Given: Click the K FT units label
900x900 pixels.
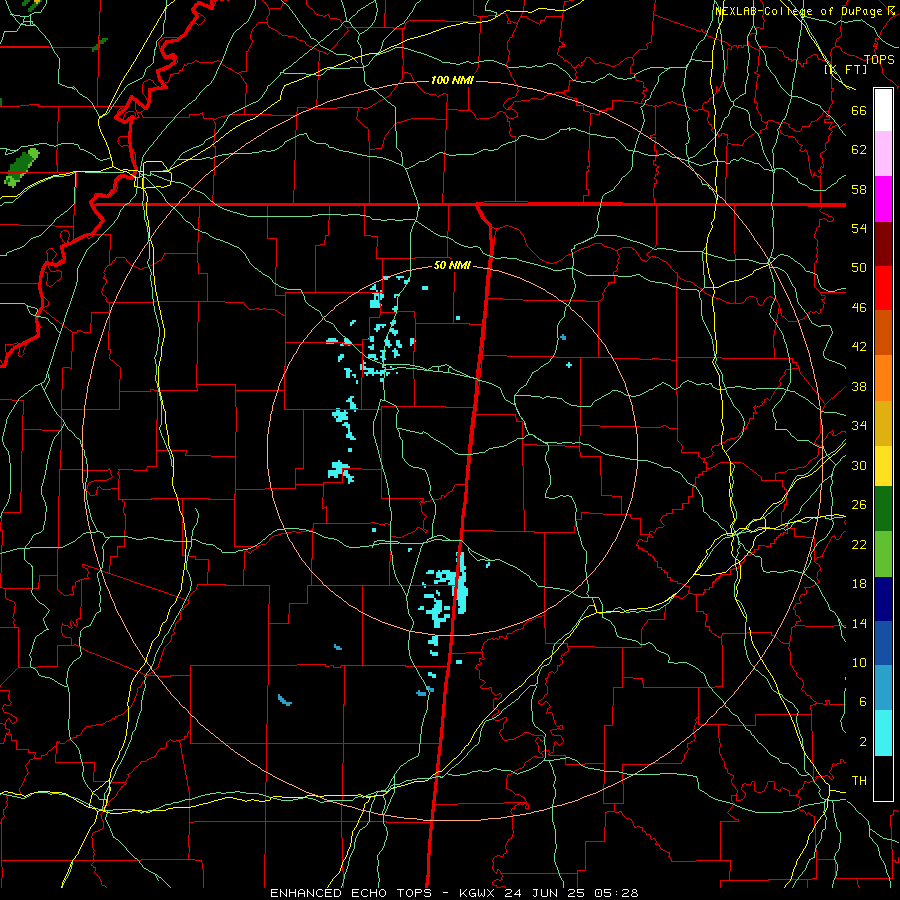Looking at the screenshot, I should [845, 69].
